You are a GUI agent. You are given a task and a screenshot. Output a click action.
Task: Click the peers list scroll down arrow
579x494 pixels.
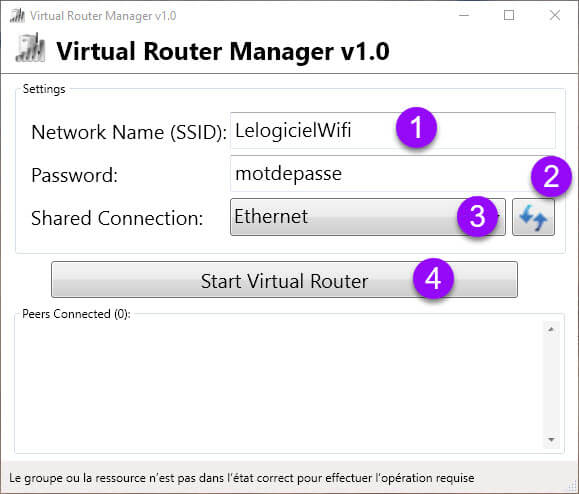[x=551, y=439]
